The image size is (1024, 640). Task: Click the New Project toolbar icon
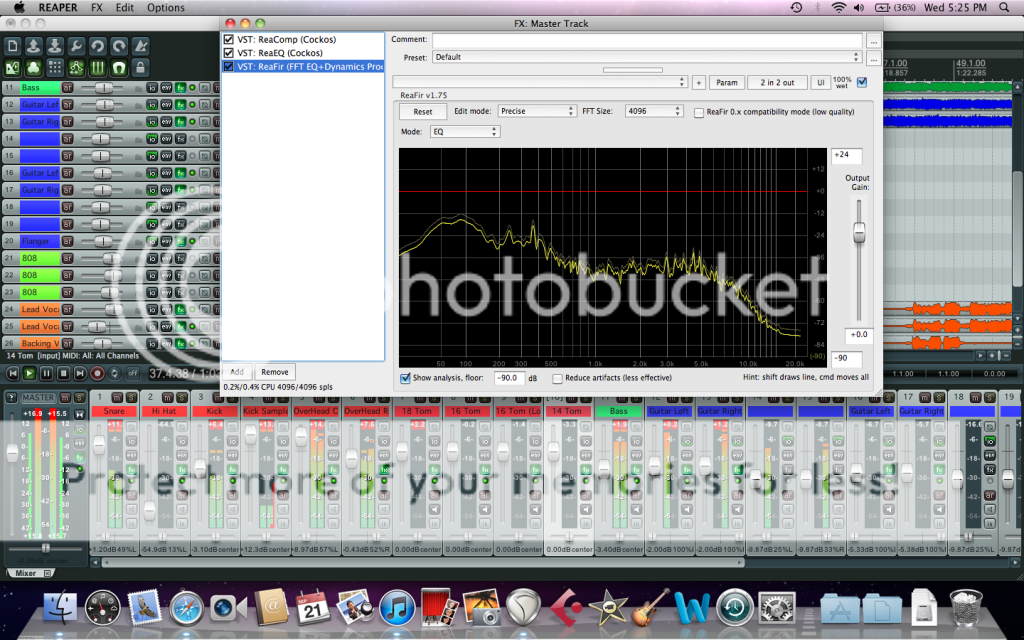coord(12,46)
